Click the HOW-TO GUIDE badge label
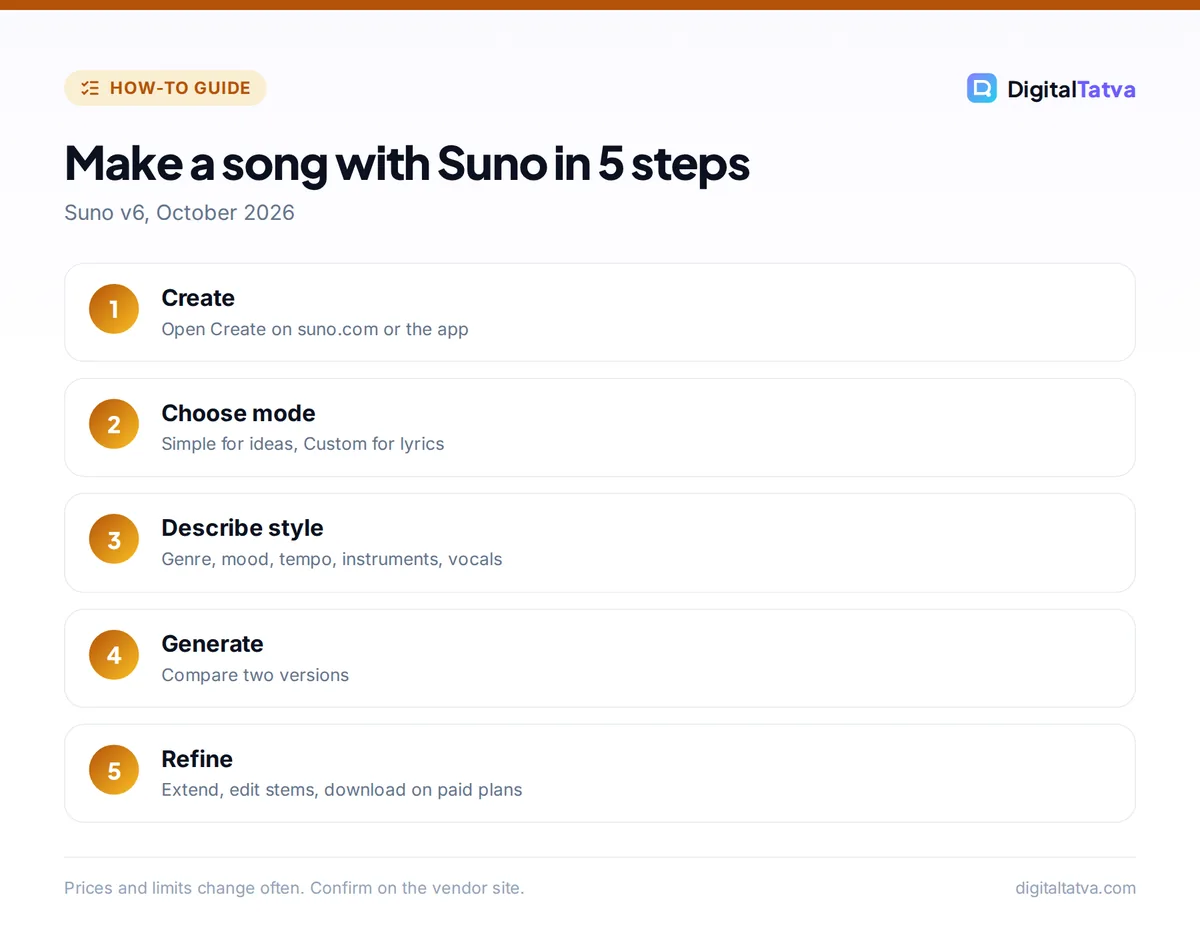The width and height of the screenshot is (1200, 947). [x=180, y=88]
